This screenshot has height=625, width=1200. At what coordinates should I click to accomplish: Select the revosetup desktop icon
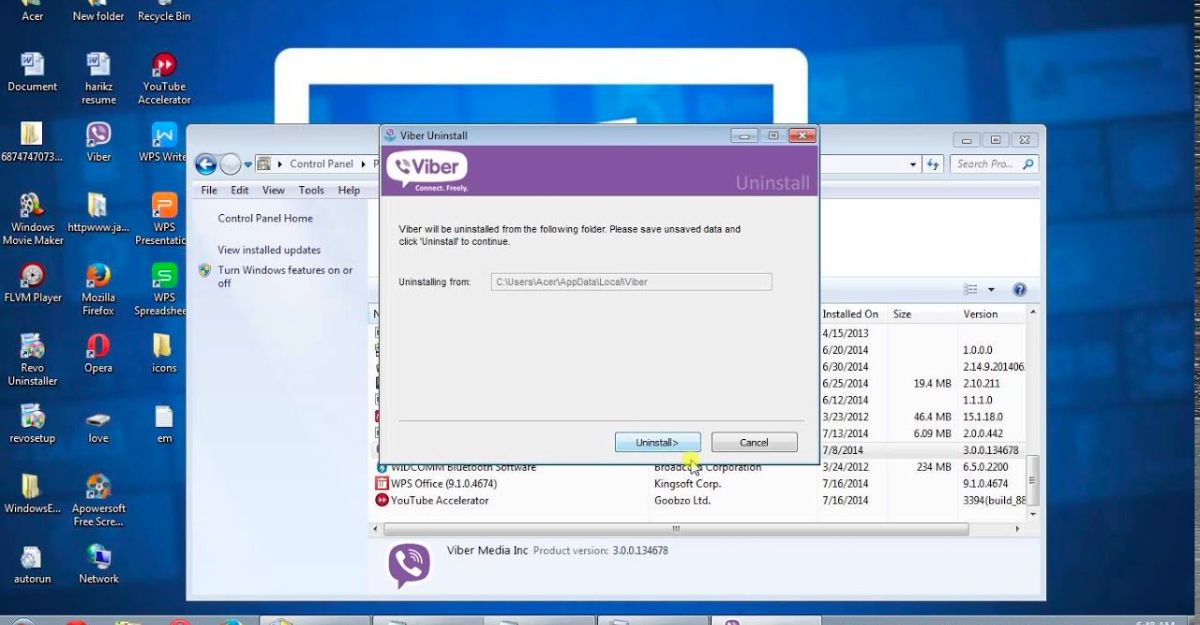(32, 423)
